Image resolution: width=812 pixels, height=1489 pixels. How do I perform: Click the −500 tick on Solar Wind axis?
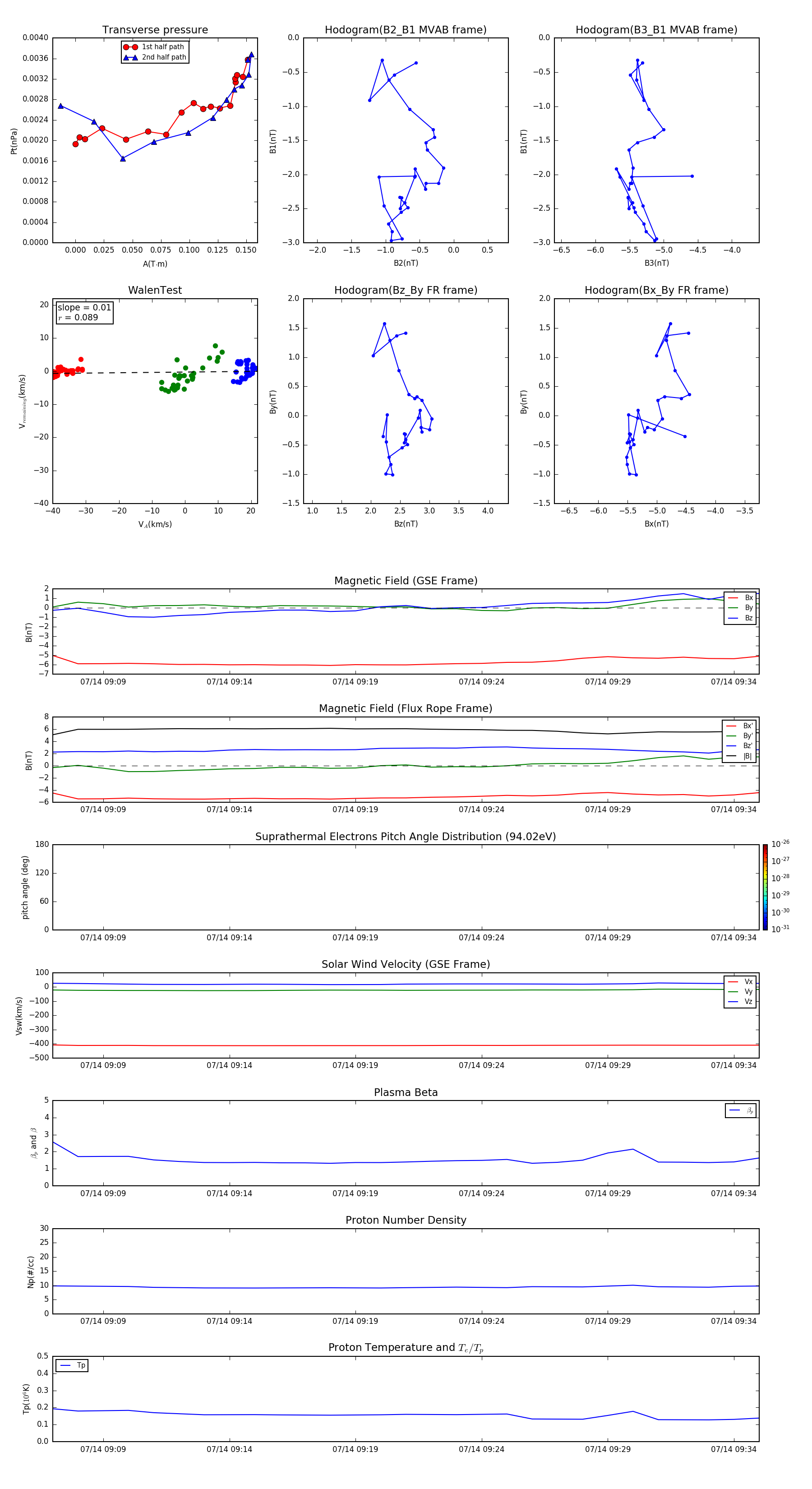[x=39, y=1058]
